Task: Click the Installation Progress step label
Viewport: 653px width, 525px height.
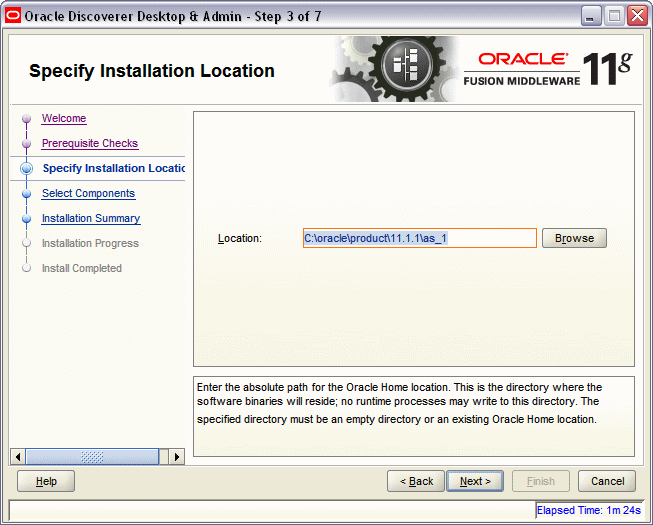Action: (90, 243)
